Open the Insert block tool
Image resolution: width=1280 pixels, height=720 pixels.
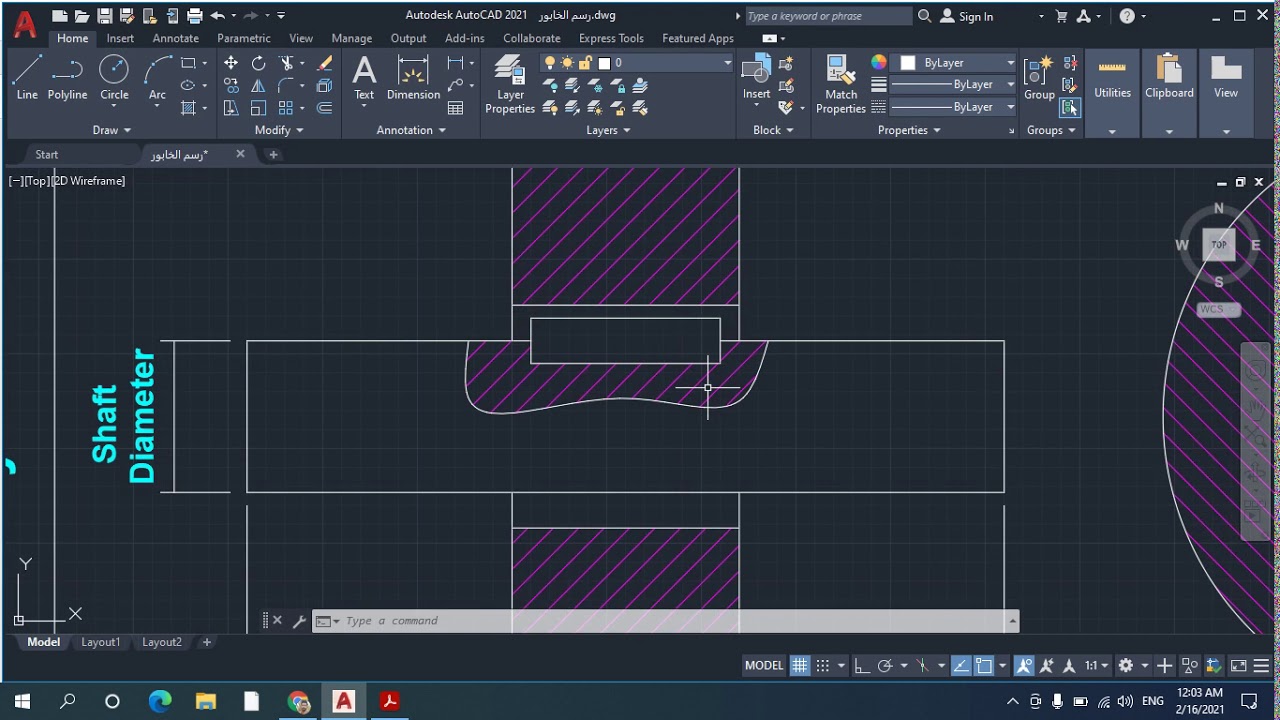tap(756, 77)
